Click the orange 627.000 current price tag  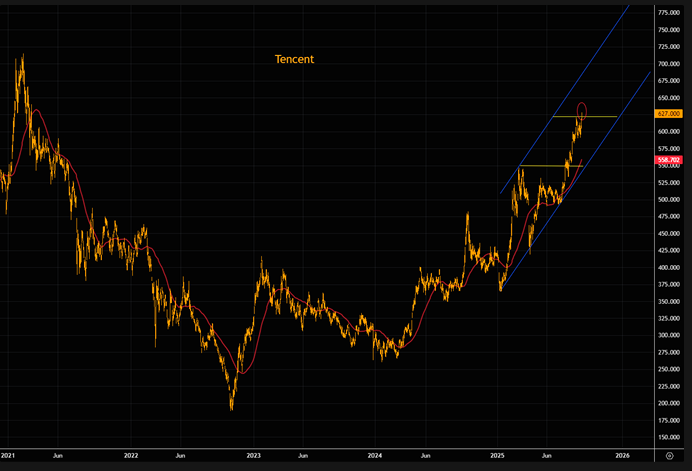pyautogui.click(x=669, y=114)
